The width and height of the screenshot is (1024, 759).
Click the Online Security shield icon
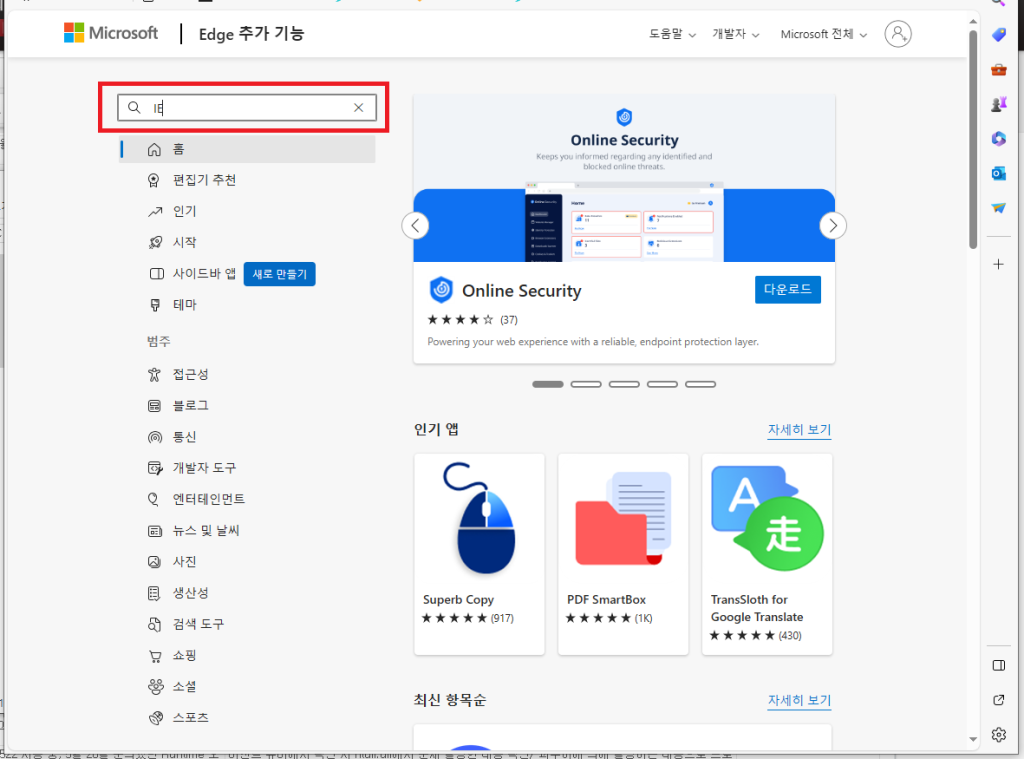pyautogui.click(x=441, y=289)
